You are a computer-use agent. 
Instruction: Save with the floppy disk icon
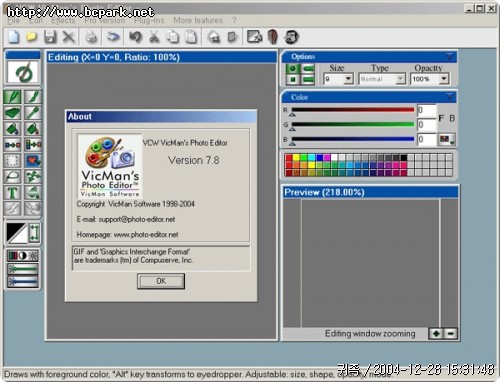tap(50, 36)
